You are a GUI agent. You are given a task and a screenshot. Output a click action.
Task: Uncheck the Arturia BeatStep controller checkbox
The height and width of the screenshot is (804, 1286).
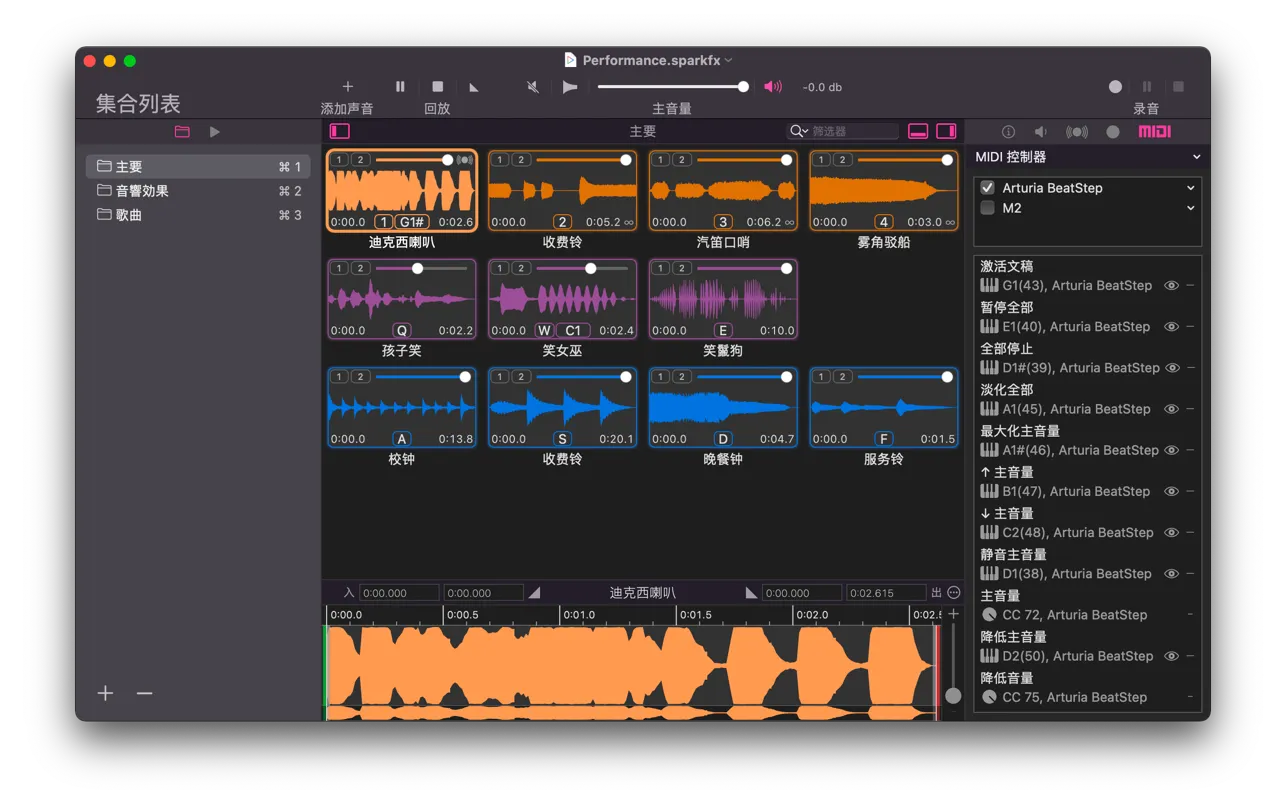point(985,187)
